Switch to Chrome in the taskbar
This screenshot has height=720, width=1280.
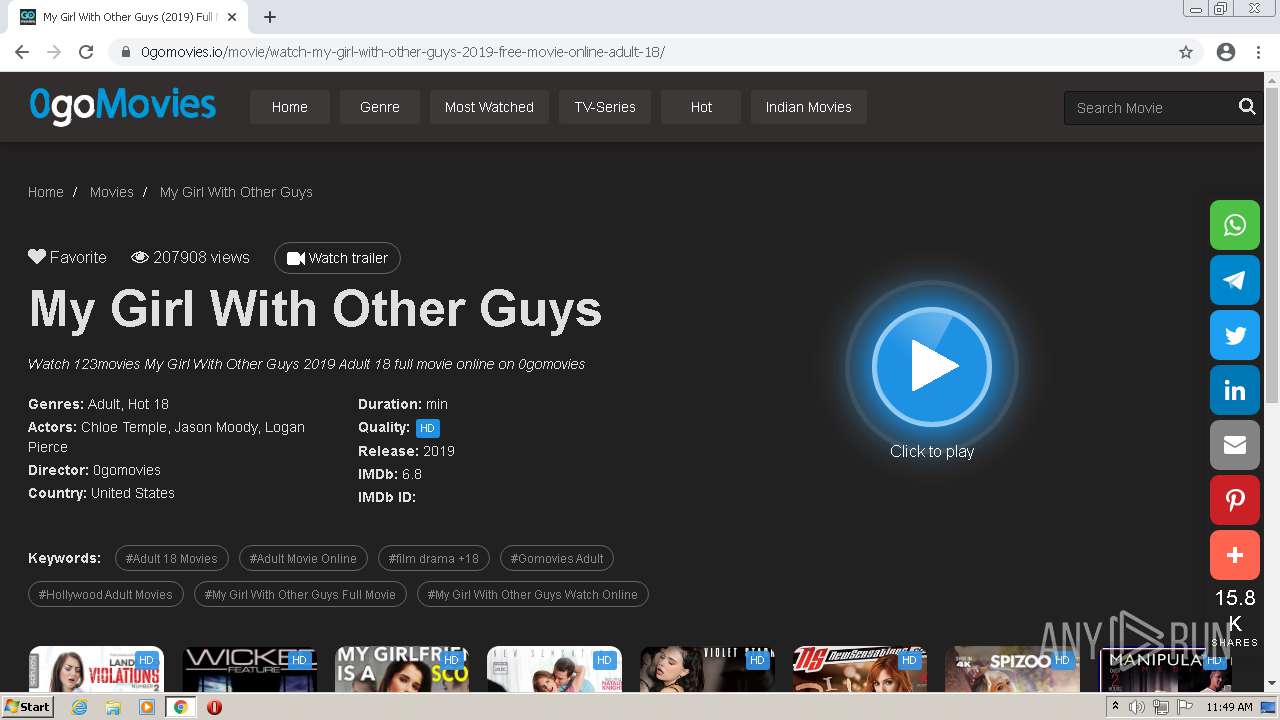tap(181, 707)
